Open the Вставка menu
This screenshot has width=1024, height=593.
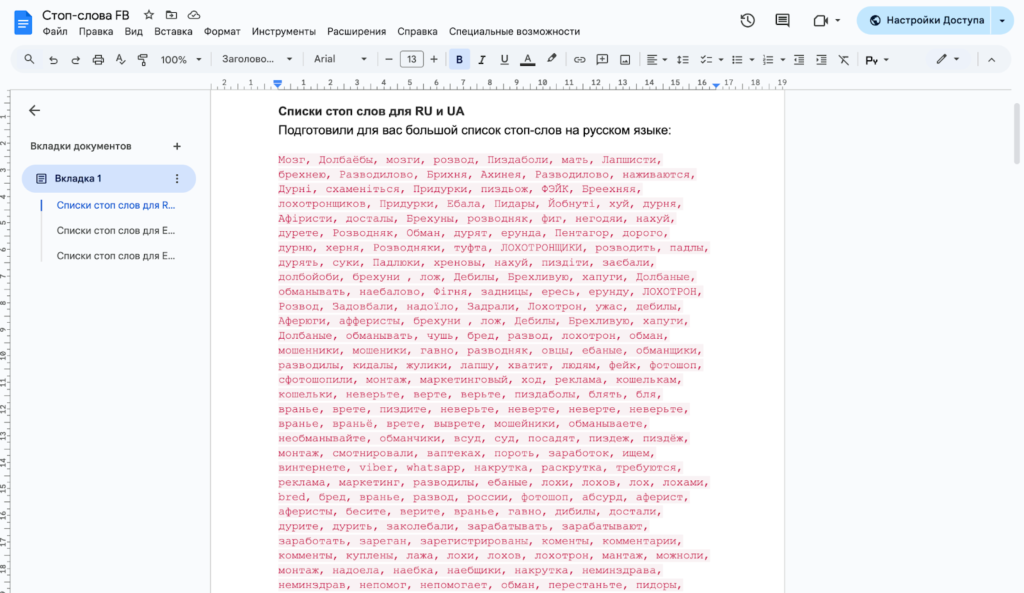pos(174,32)
